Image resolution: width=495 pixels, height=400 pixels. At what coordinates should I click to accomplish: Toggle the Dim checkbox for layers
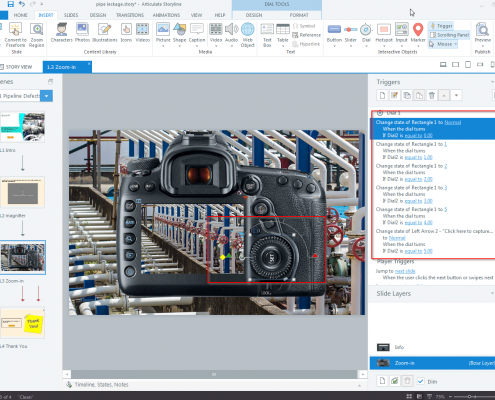coord(421,381)
